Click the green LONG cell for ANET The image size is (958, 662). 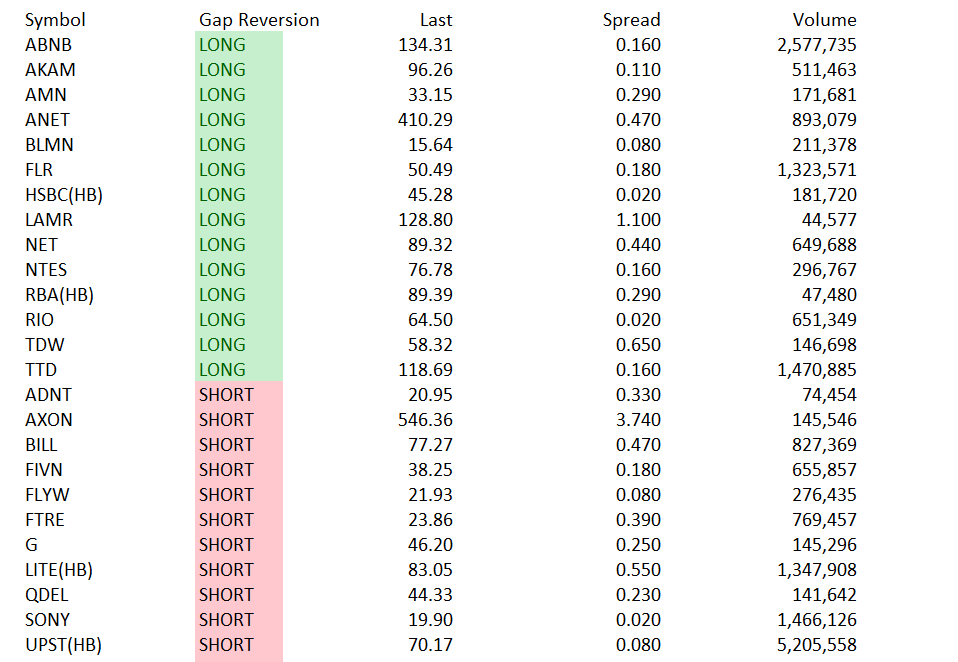(x=239, y=120)
